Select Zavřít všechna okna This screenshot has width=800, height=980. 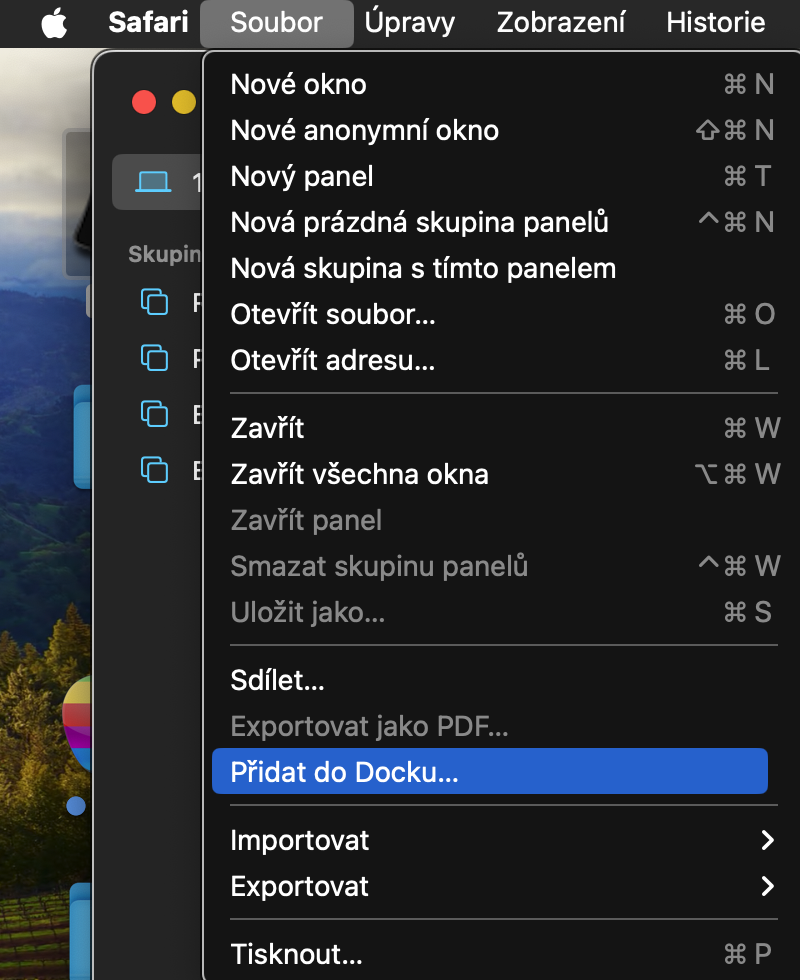359,474
